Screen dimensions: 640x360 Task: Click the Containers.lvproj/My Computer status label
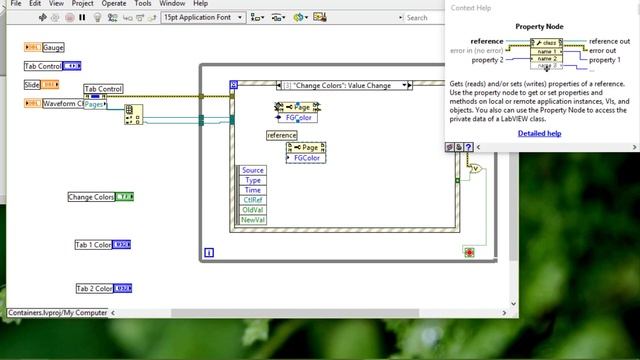coord(58,313)
